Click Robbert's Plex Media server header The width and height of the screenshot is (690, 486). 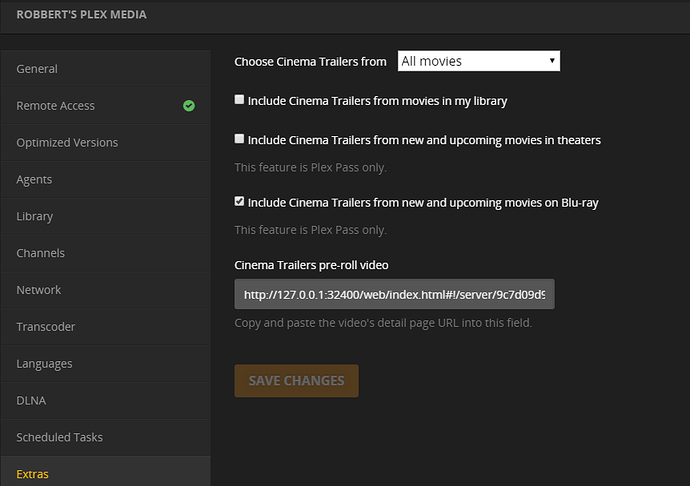[81, 15]
